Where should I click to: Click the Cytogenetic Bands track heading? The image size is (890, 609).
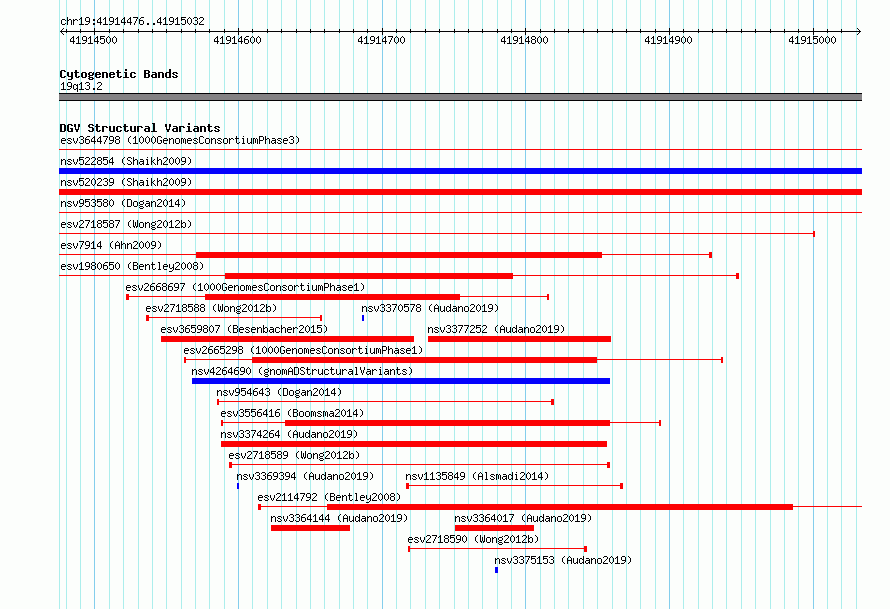[119, 74]
